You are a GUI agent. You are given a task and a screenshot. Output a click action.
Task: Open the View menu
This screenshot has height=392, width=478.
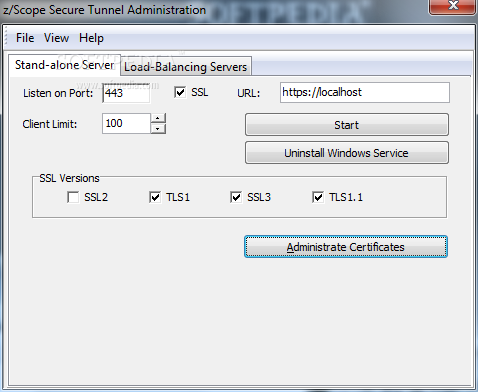point(56,38)
